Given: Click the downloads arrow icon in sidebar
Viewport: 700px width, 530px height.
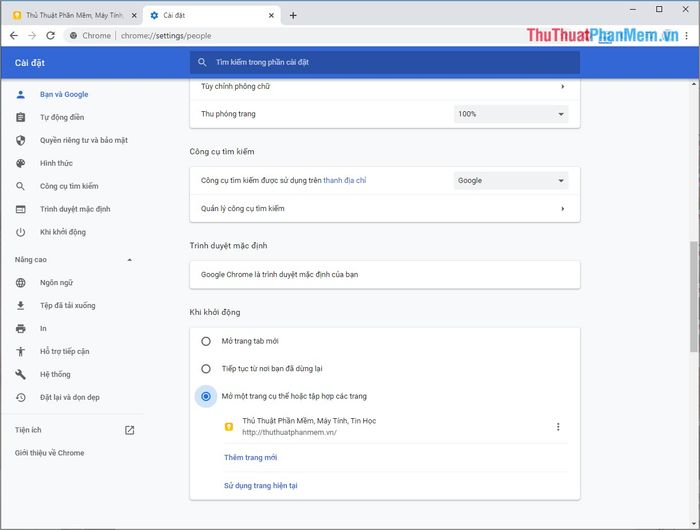Looking at the screenshot, I should (x=21, y=305).
